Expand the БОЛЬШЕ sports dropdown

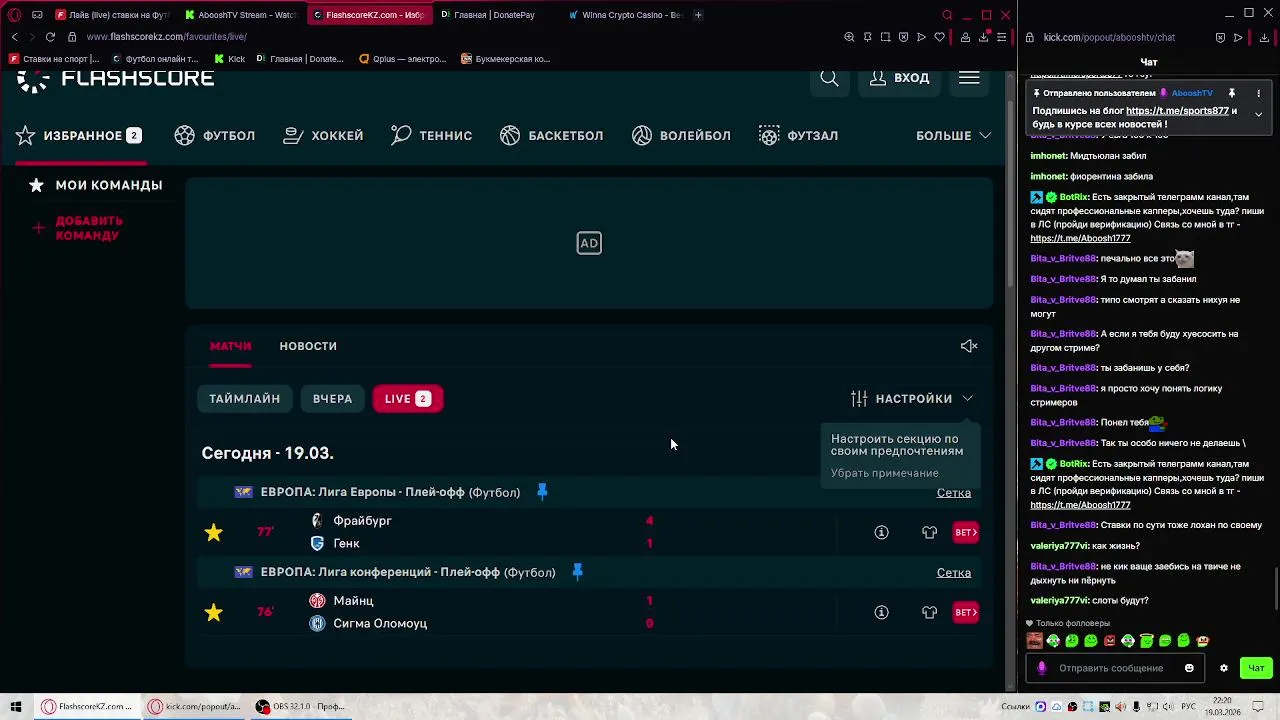[953, 136]
